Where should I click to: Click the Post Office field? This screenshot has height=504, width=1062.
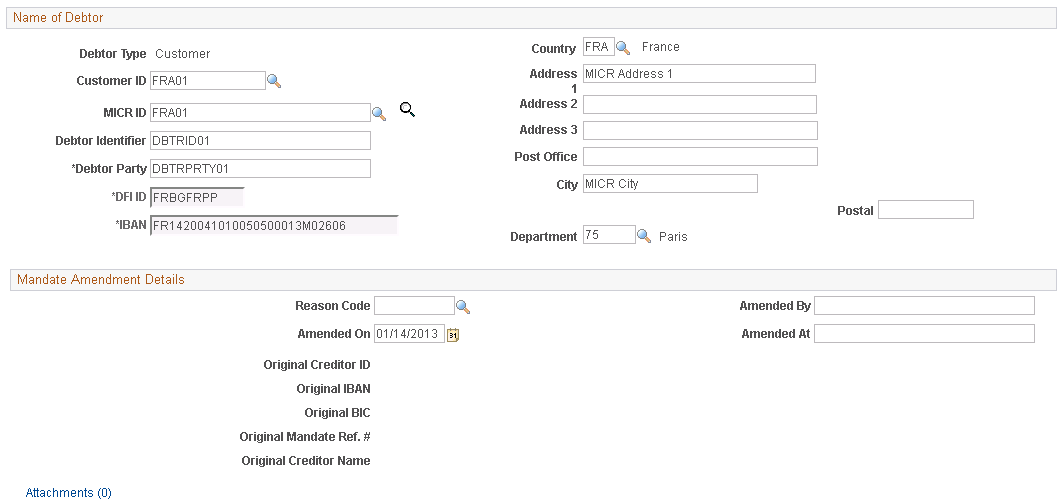pos(700,156)
